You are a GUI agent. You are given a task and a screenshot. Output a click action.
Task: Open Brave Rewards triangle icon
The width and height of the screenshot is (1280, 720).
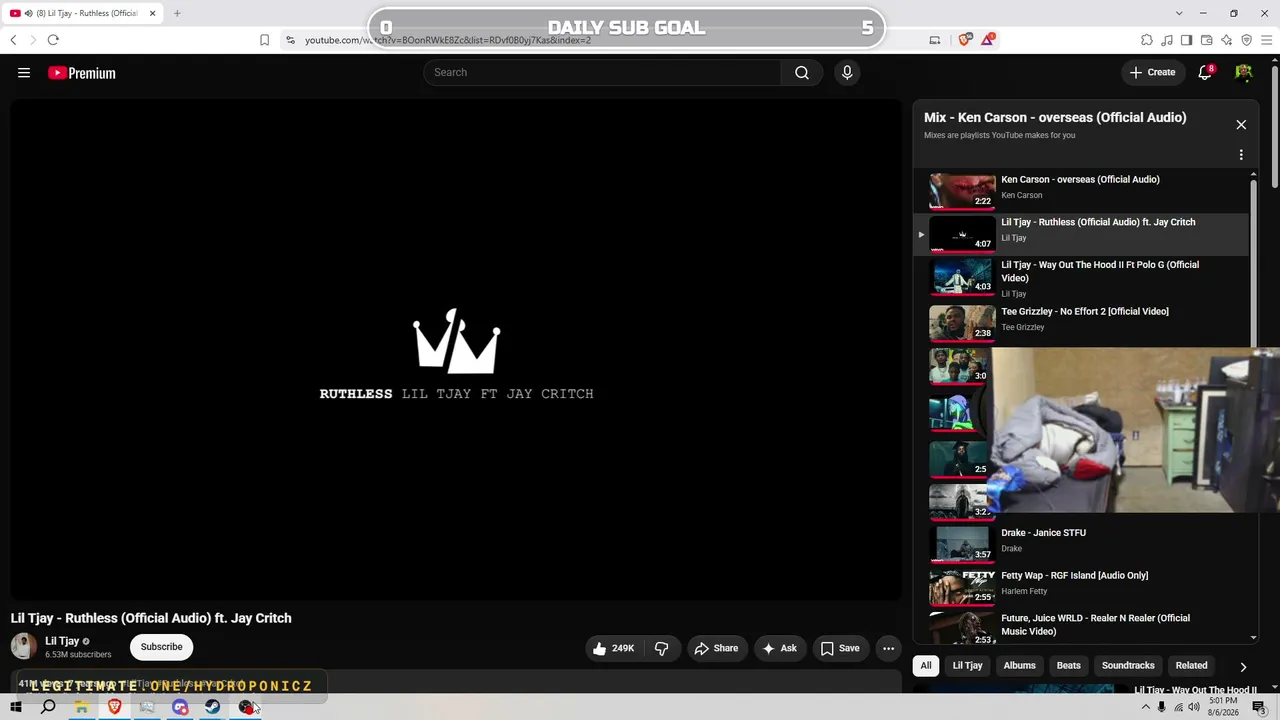tap(988, 40)
